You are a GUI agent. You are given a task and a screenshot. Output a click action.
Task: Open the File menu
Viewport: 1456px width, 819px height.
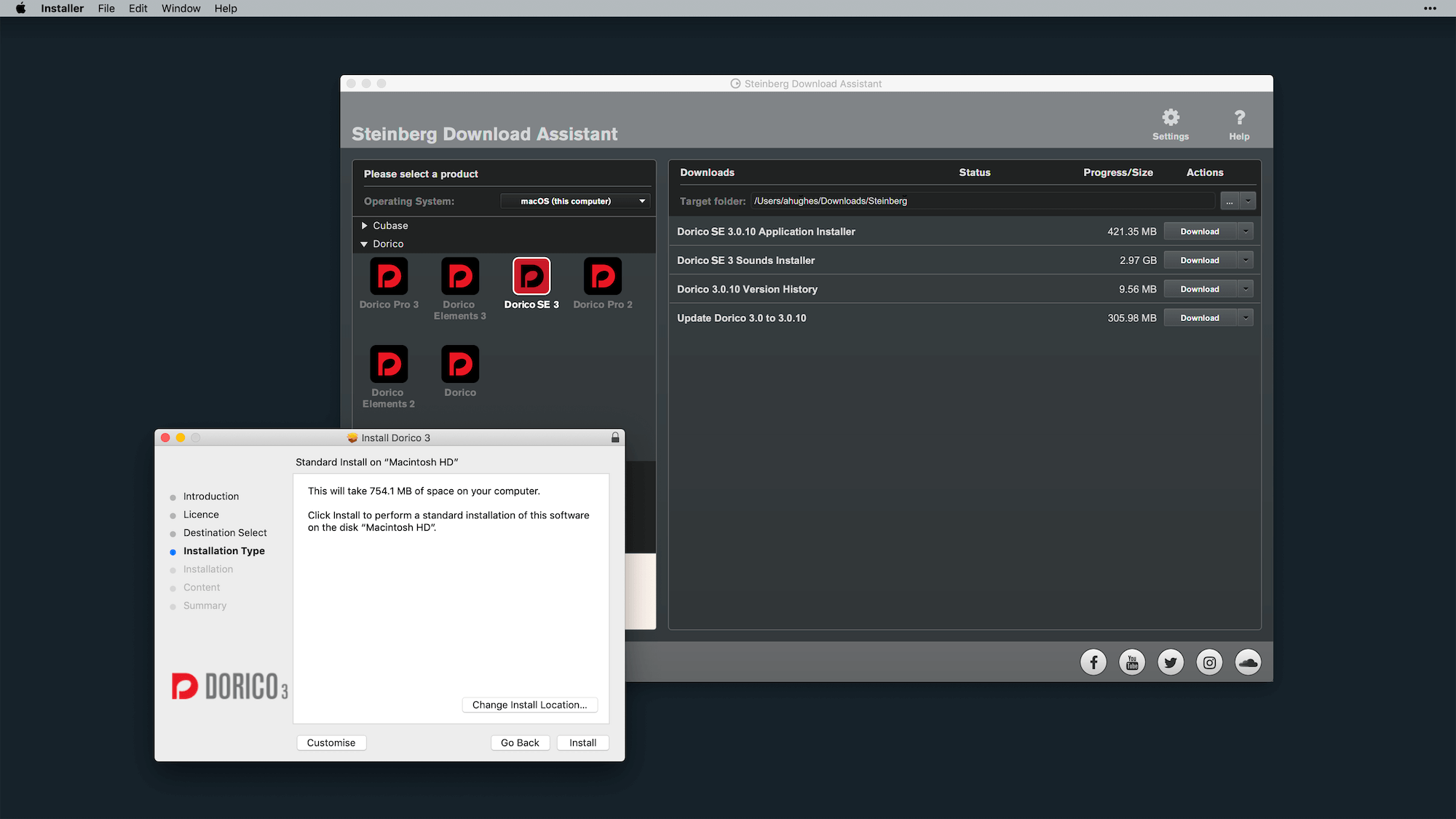tap(106, 8)
